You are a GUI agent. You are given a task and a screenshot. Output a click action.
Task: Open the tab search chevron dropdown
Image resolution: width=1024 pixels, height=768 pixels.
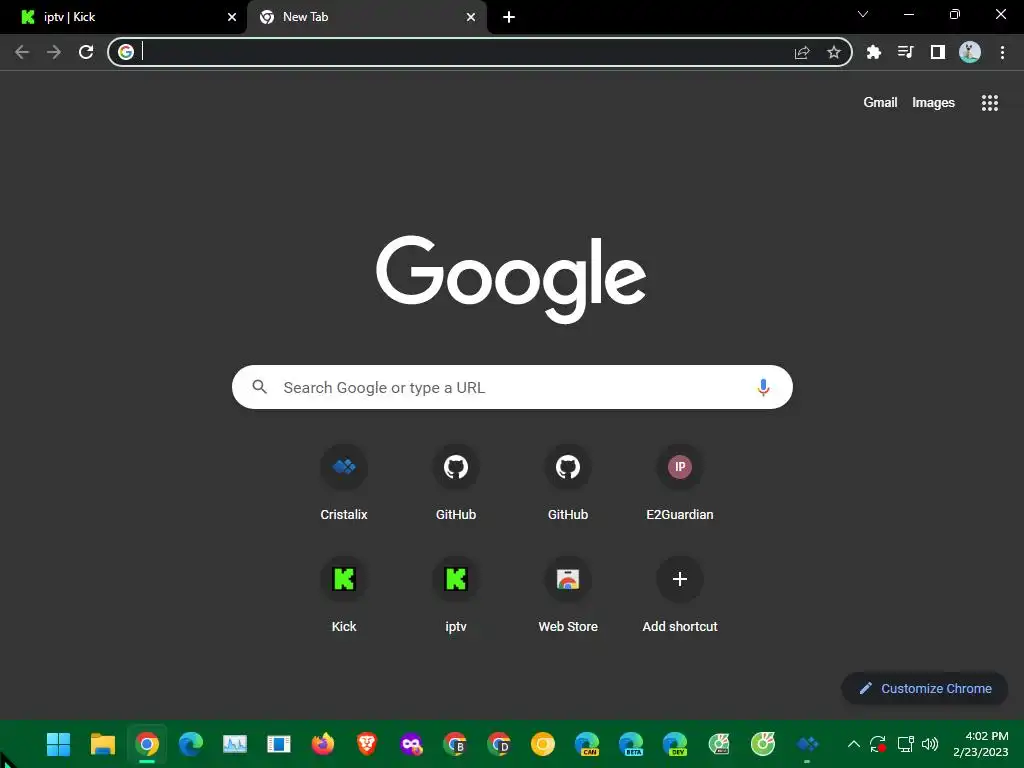point(863,14)
